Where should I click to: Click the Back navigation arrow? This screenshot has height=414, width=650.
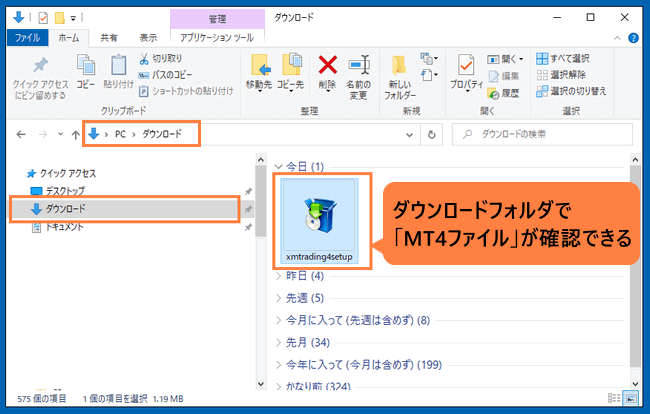21,134
